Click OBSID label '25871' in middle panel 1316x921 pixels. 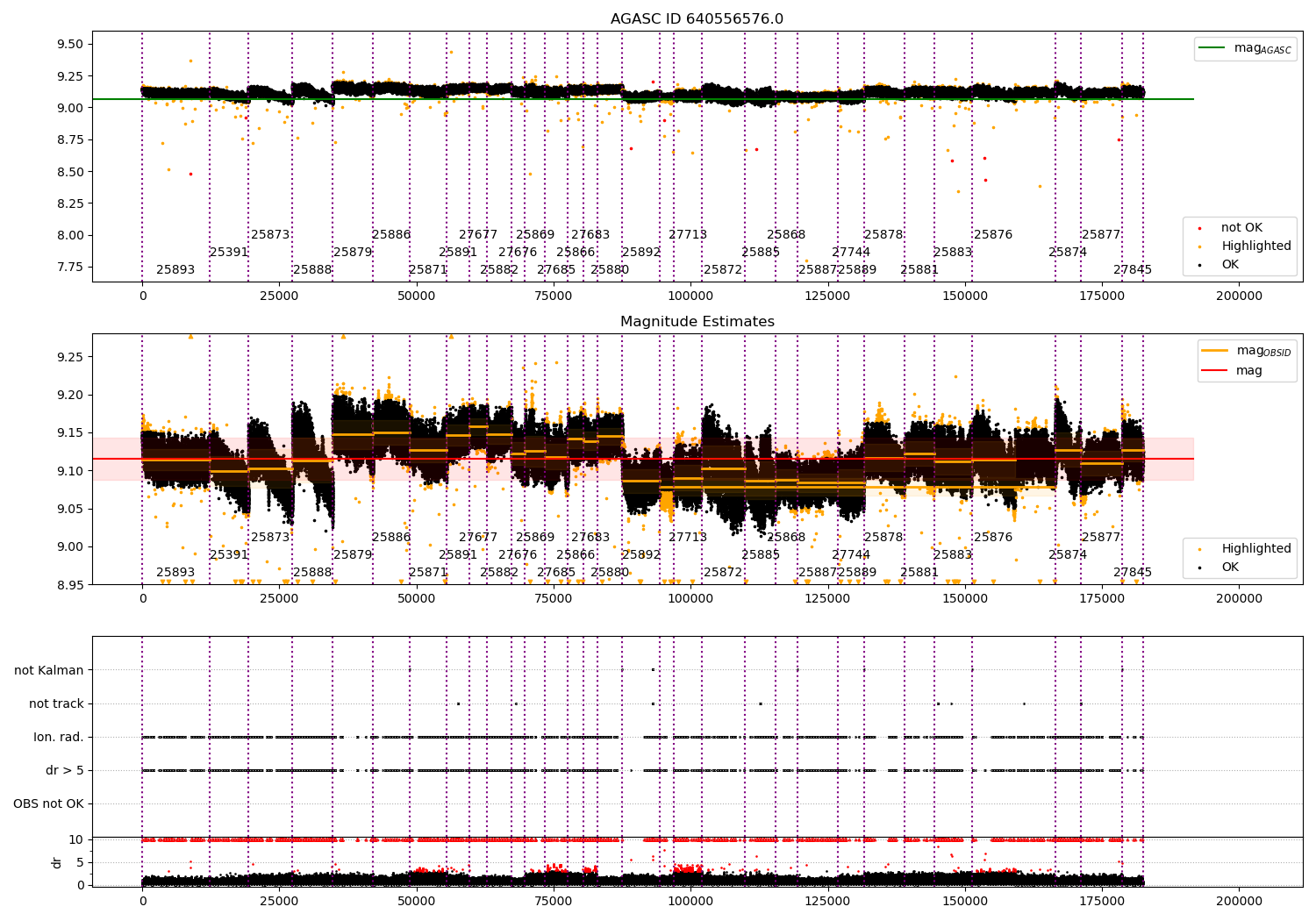[x=428, y=573]
